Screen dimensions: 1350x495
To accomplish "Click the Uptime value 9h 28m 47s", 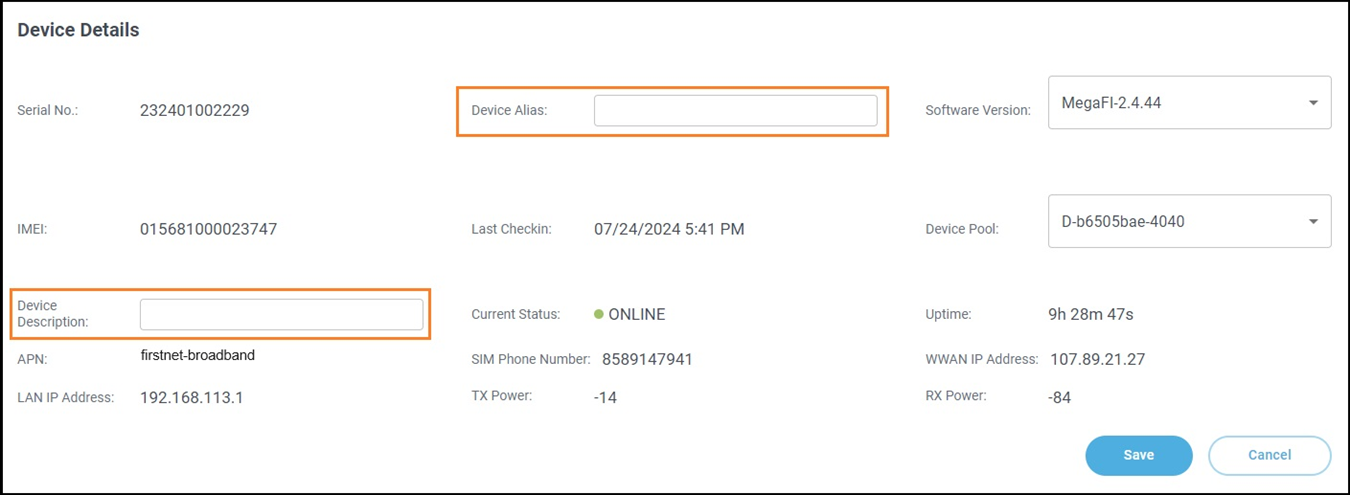I will tap(1091, 314).
